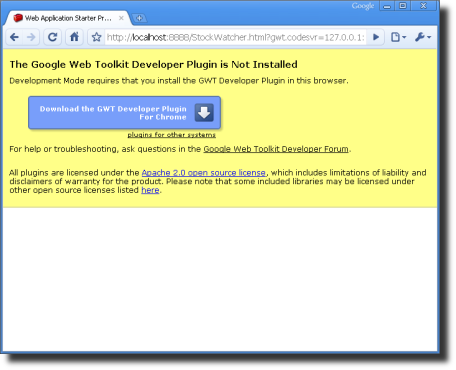The image size is (456, 370).
Task: Open the plugins for other systems link
Action: pyautogui.click(x=171, y=135)
